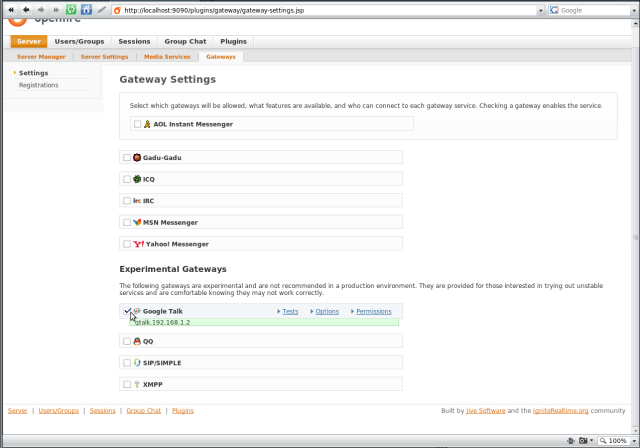The height and width of the screenshot is (448, 640).
Task: Click the footer Plugins link
Action: click(183, 410)
